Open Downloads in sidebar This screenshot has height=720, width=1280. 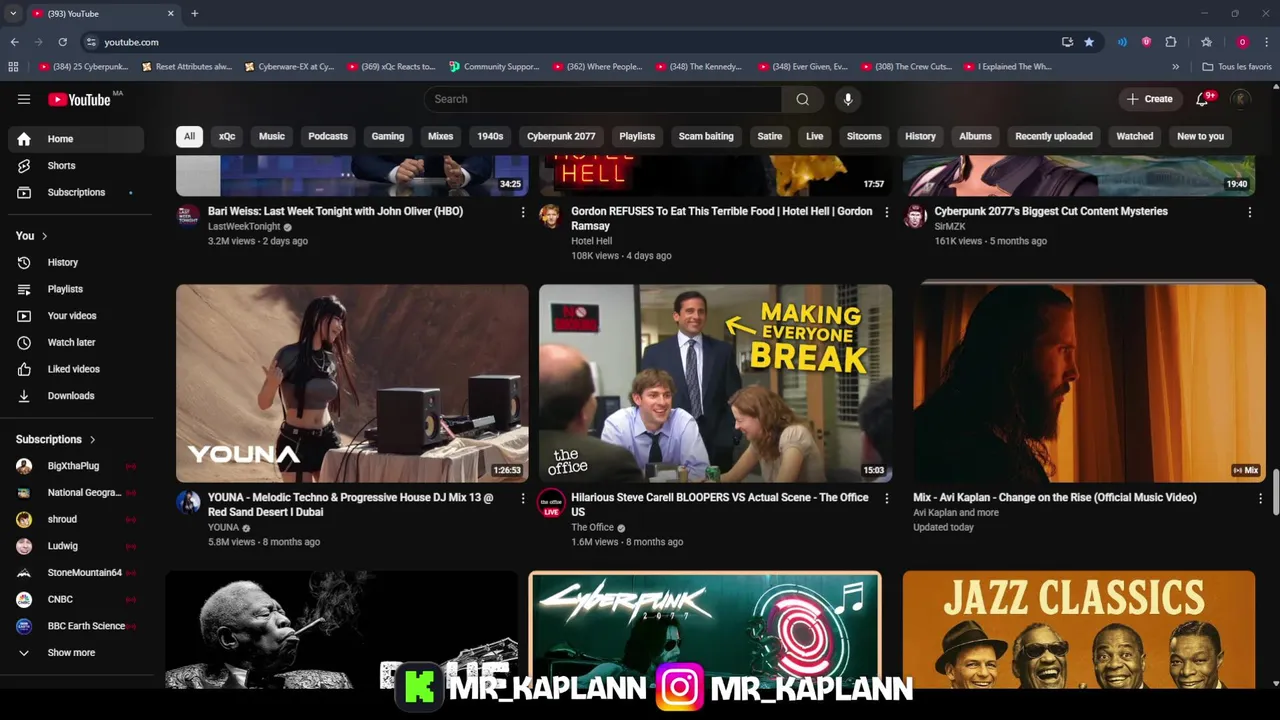pos(76,396)
